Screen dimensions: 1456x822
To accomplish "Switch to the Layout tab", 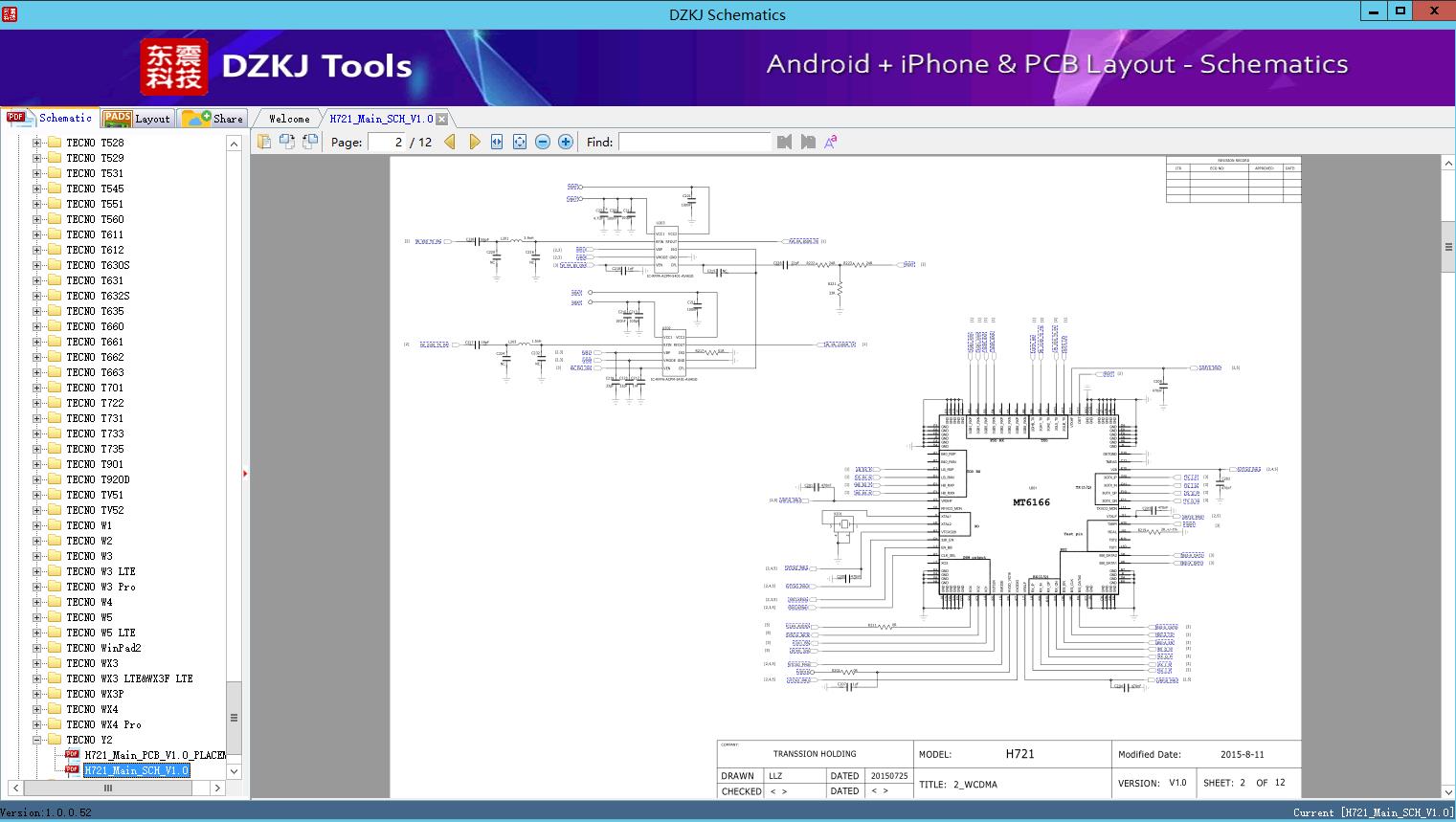I will [x=137, y=119].
